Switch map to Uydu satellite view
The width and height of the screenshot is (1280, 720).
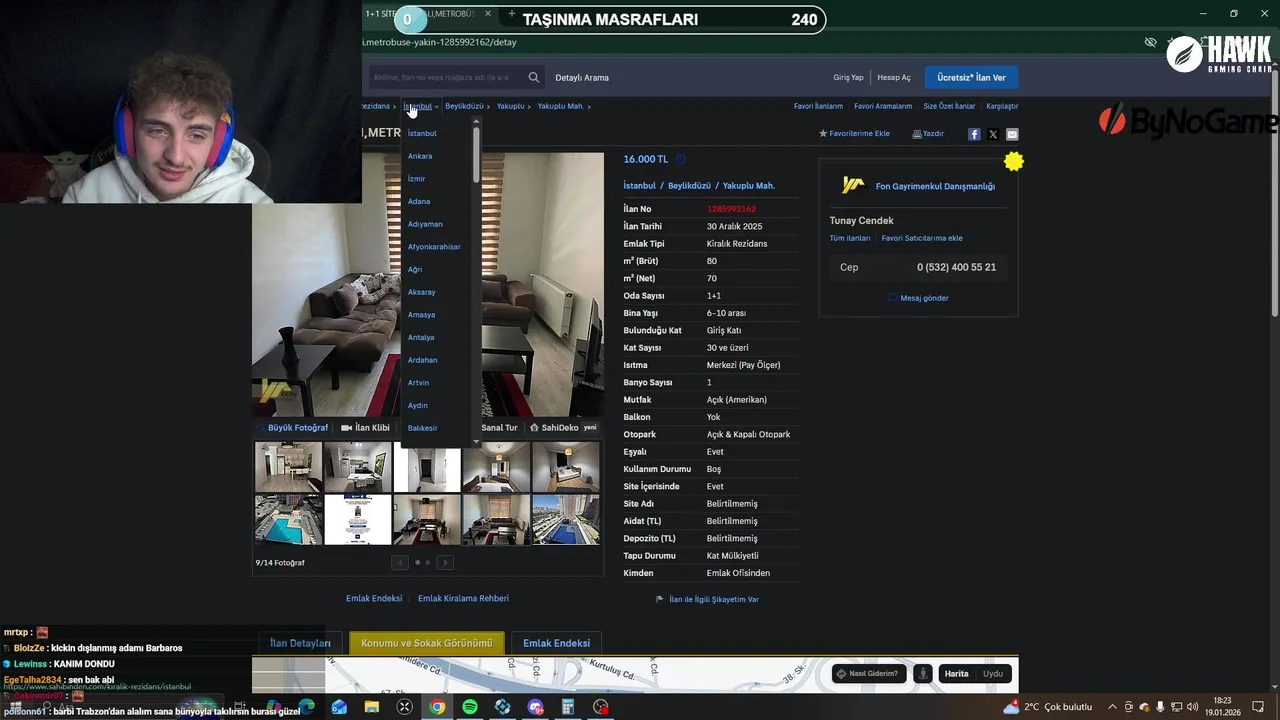(993, 674)
